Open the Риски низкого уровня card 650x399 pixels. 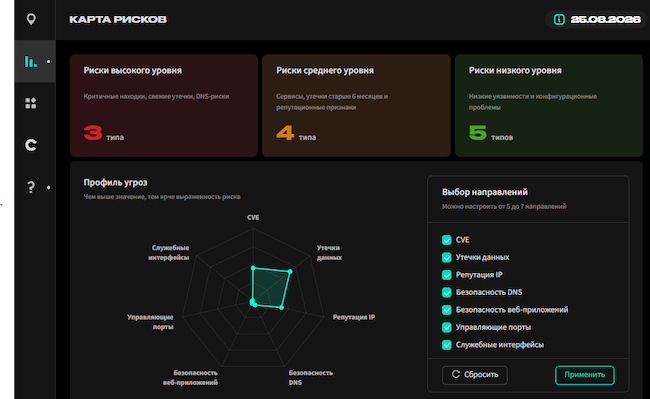tap(549, 106)
